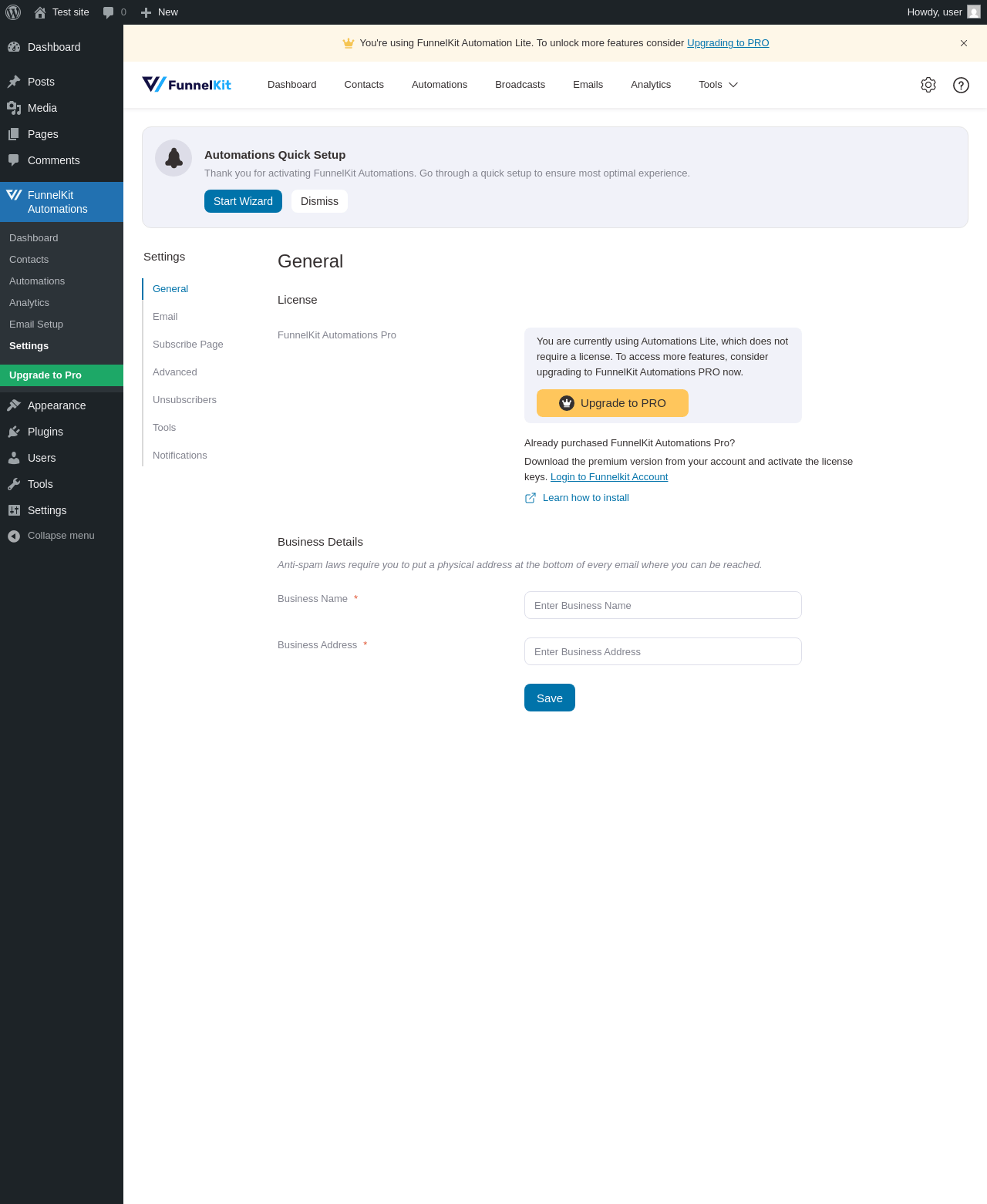Click the Users person icon
Viewport: 987px width, 1204px height.
[x=14, y=458]
